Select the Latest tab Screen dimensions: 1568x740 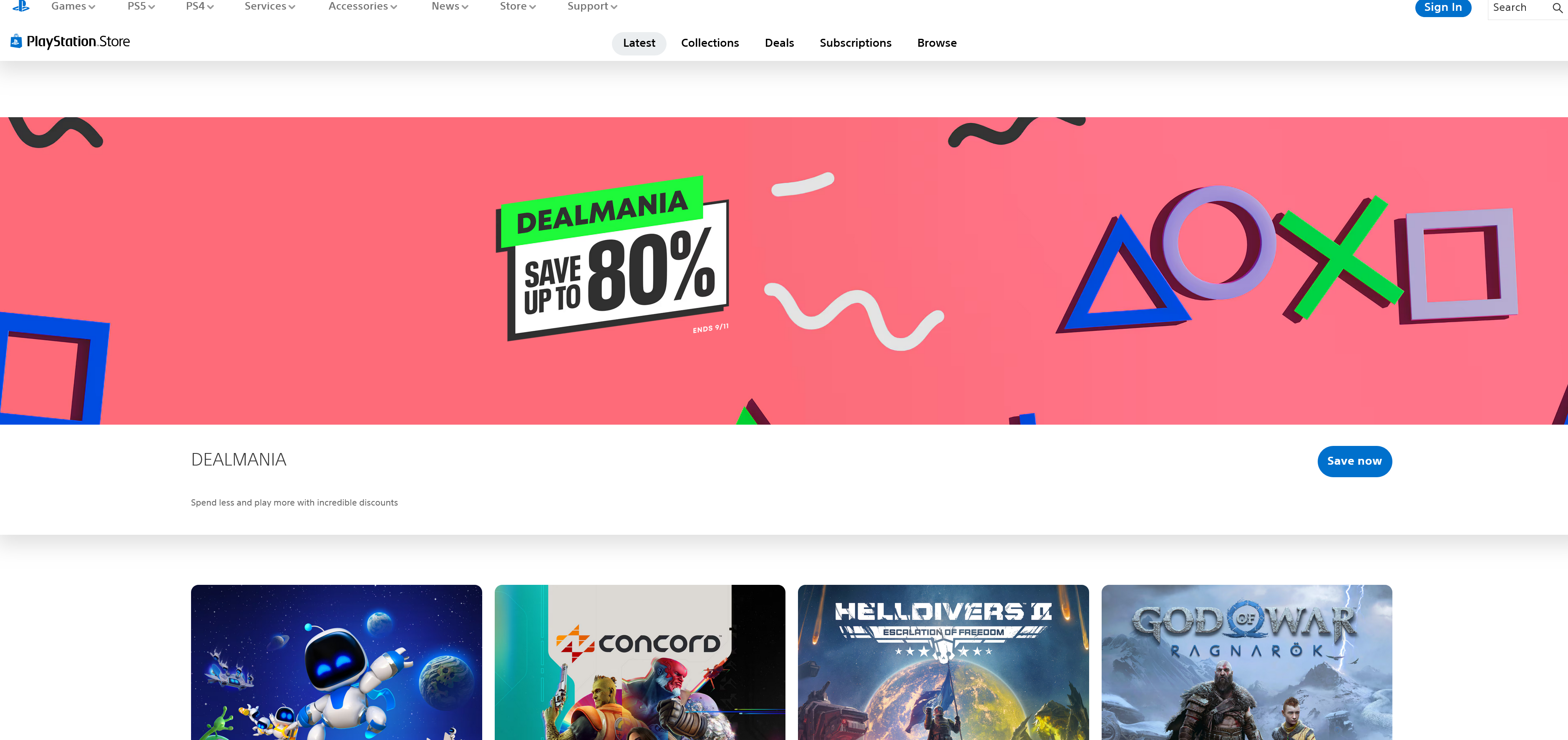639,43
